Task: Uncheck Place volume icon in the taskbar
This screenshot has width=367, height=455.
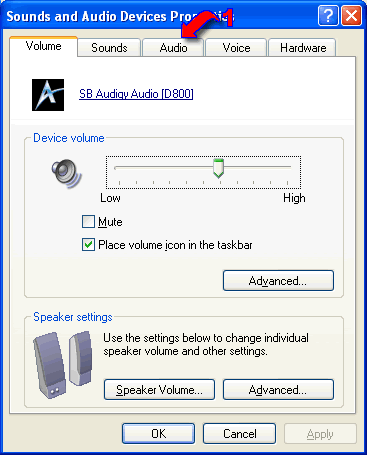Action: 88,245
